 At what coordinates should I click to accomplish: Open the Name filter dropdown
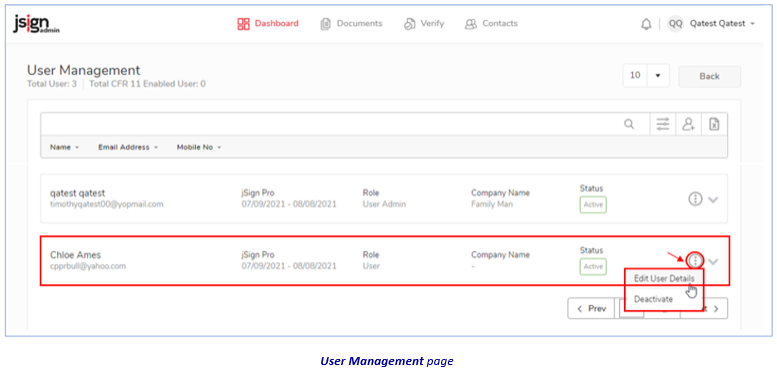(x=64, y=147)
